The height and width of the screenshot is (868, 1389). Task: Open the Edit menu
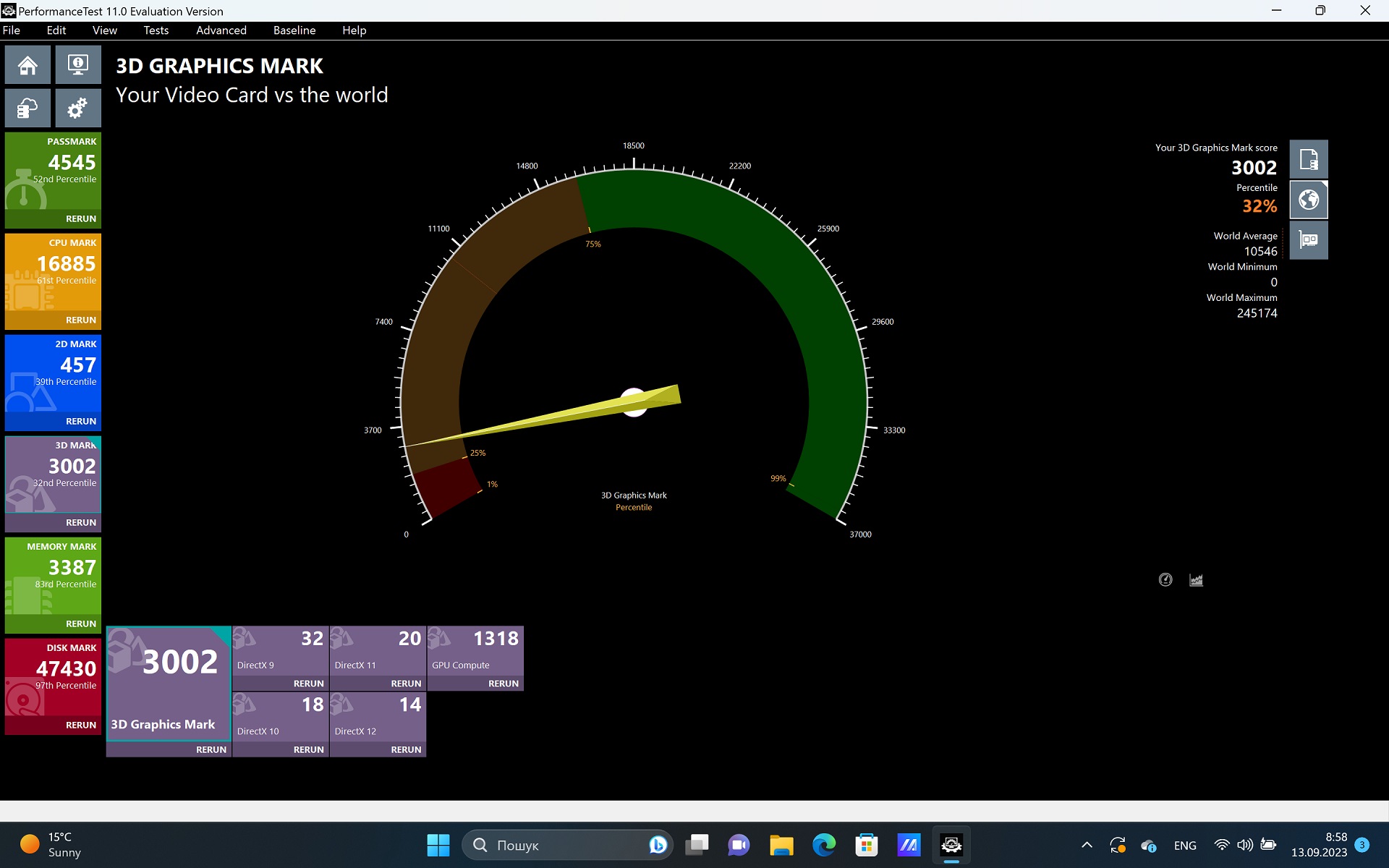coord(56,30)
